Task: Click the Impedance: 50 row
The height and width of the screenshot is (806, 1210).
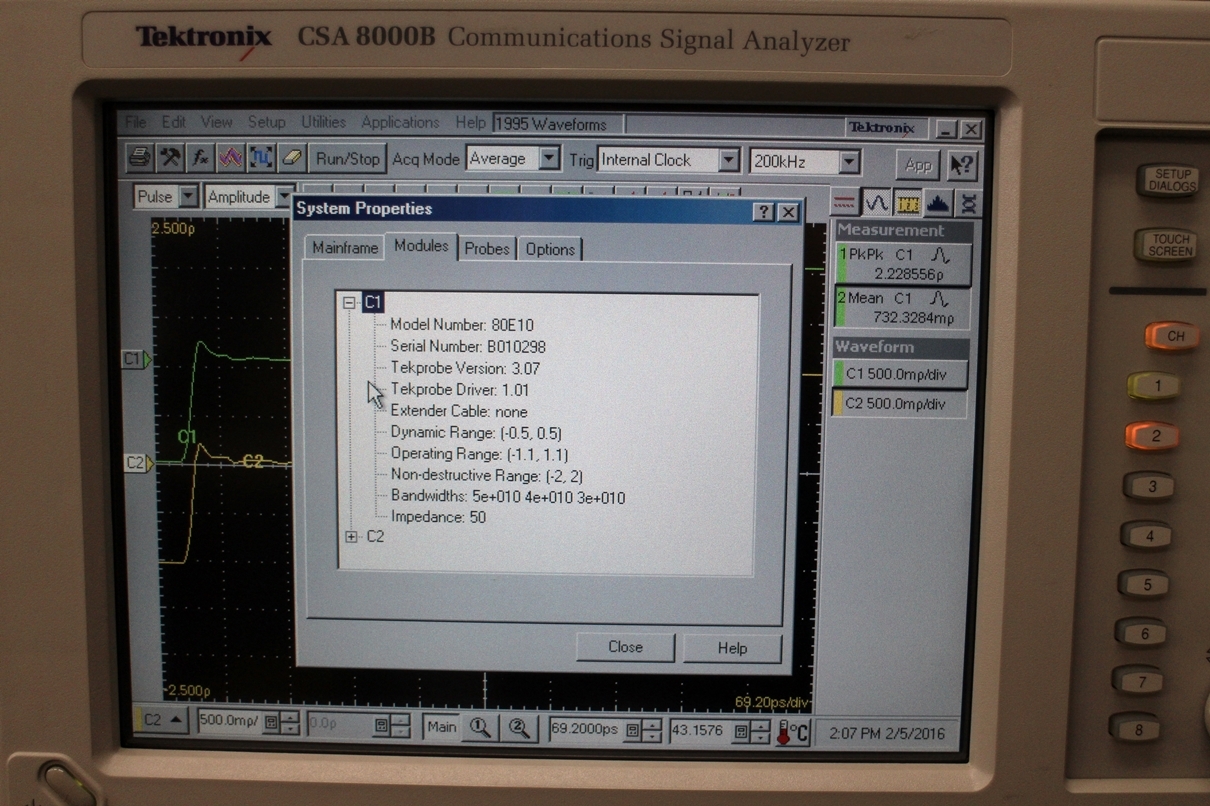Action: click(438, 517)
